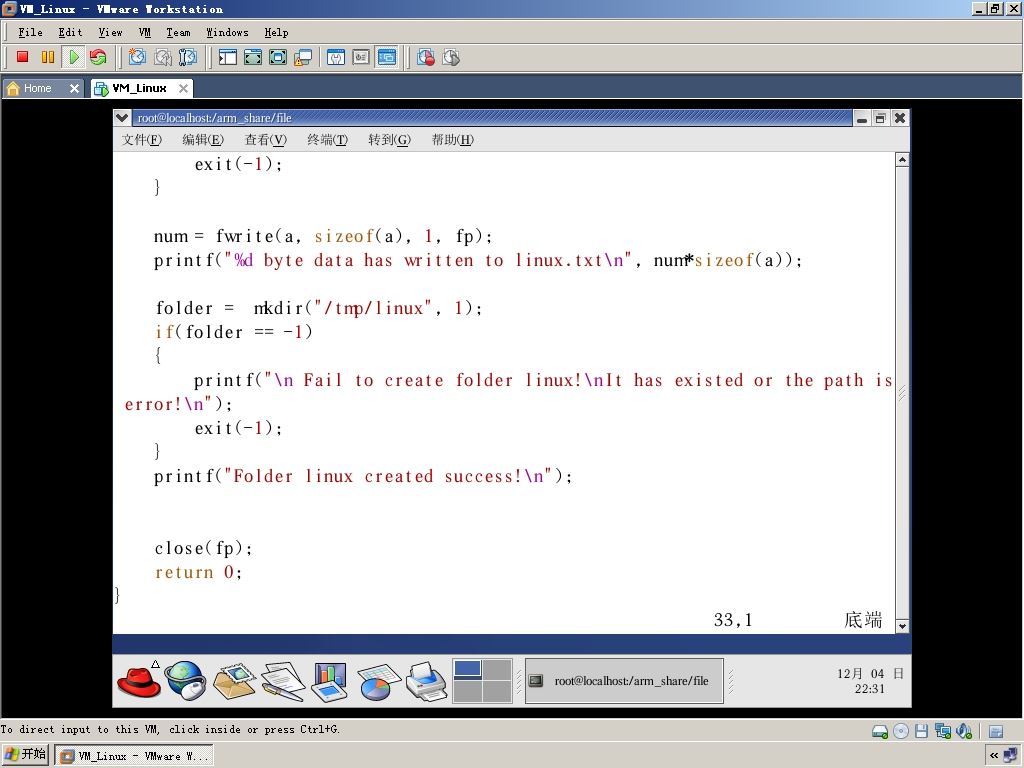This screenshot has width=1024, height=768.
Task: Open the File menu in VMware
Action: 30,32
